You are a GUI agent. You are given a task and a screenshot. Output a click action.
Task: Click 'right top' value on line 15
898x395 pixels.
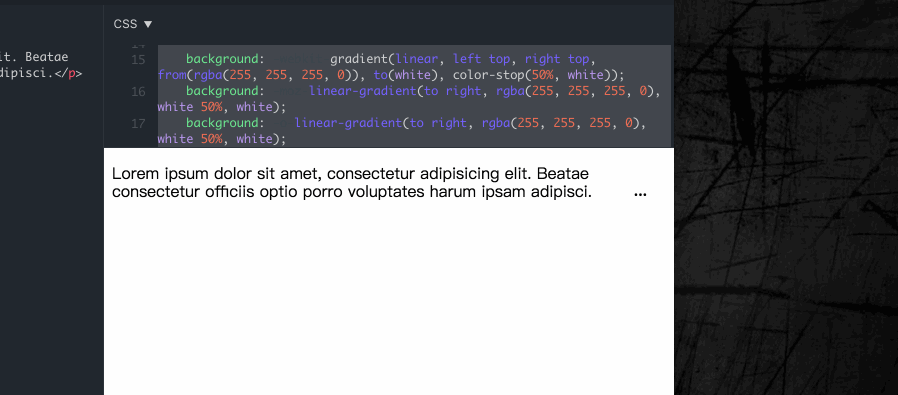pos(557,59)
